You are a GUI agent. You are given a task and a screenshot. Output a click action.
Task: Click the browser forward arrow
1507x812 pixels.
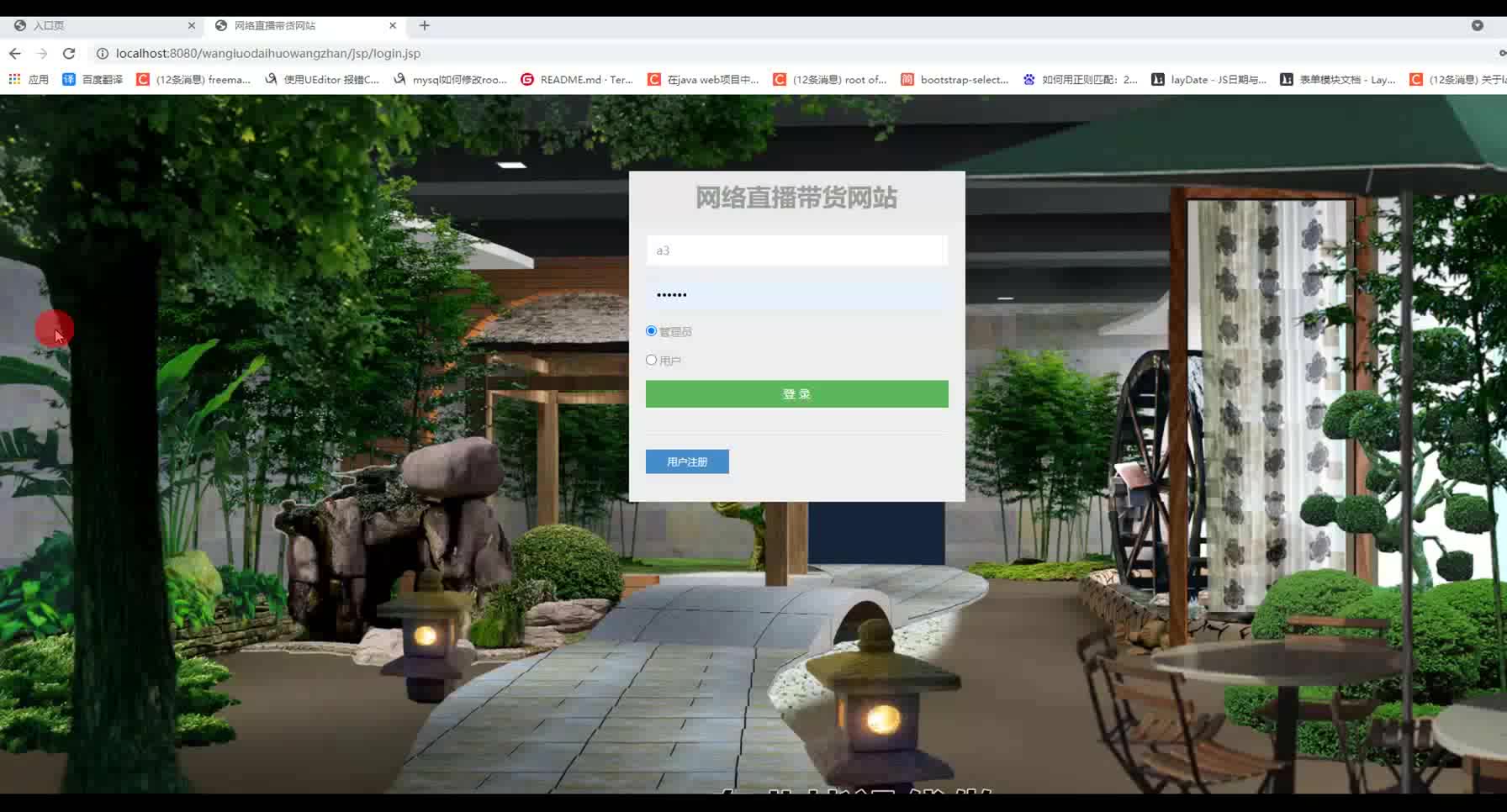42,53
